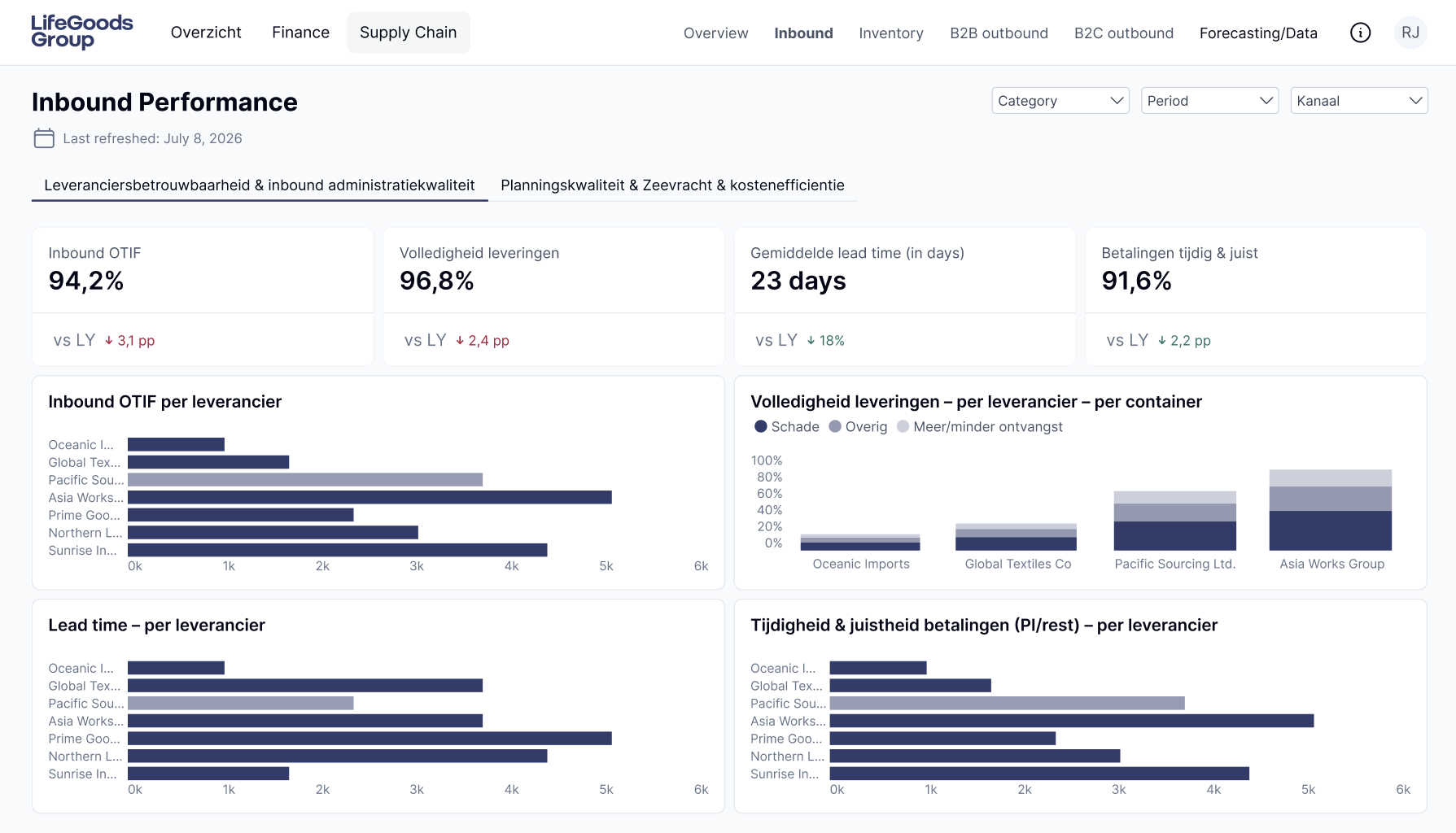Click the Overig legend dot
Viewport: 1456px width, 833px height.
(835, 426)
